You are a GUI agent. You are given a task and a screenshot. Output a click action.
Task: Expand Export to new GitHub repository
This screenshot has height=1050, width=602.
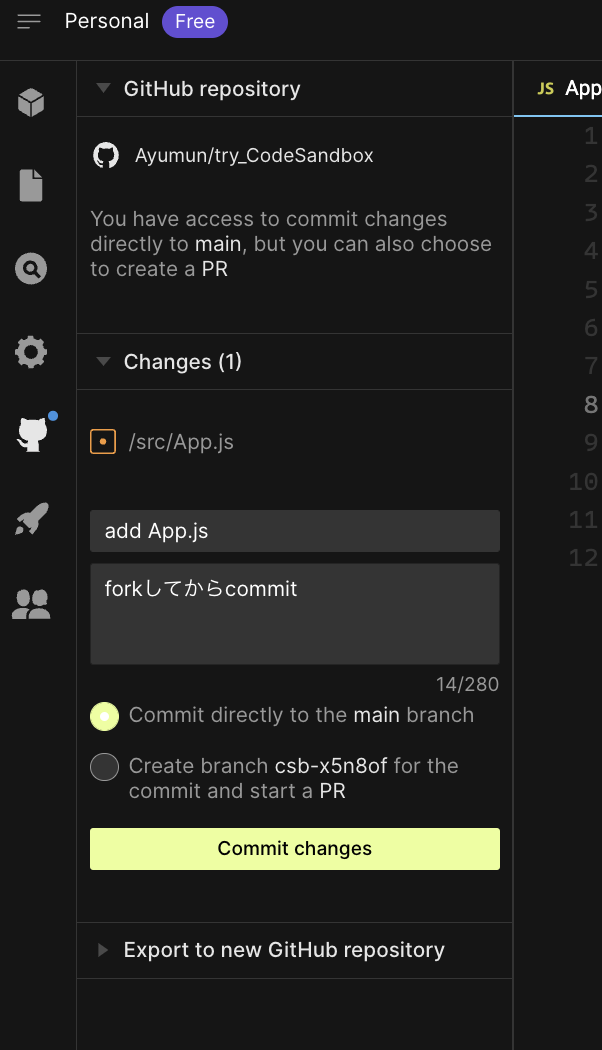(102, 950)
